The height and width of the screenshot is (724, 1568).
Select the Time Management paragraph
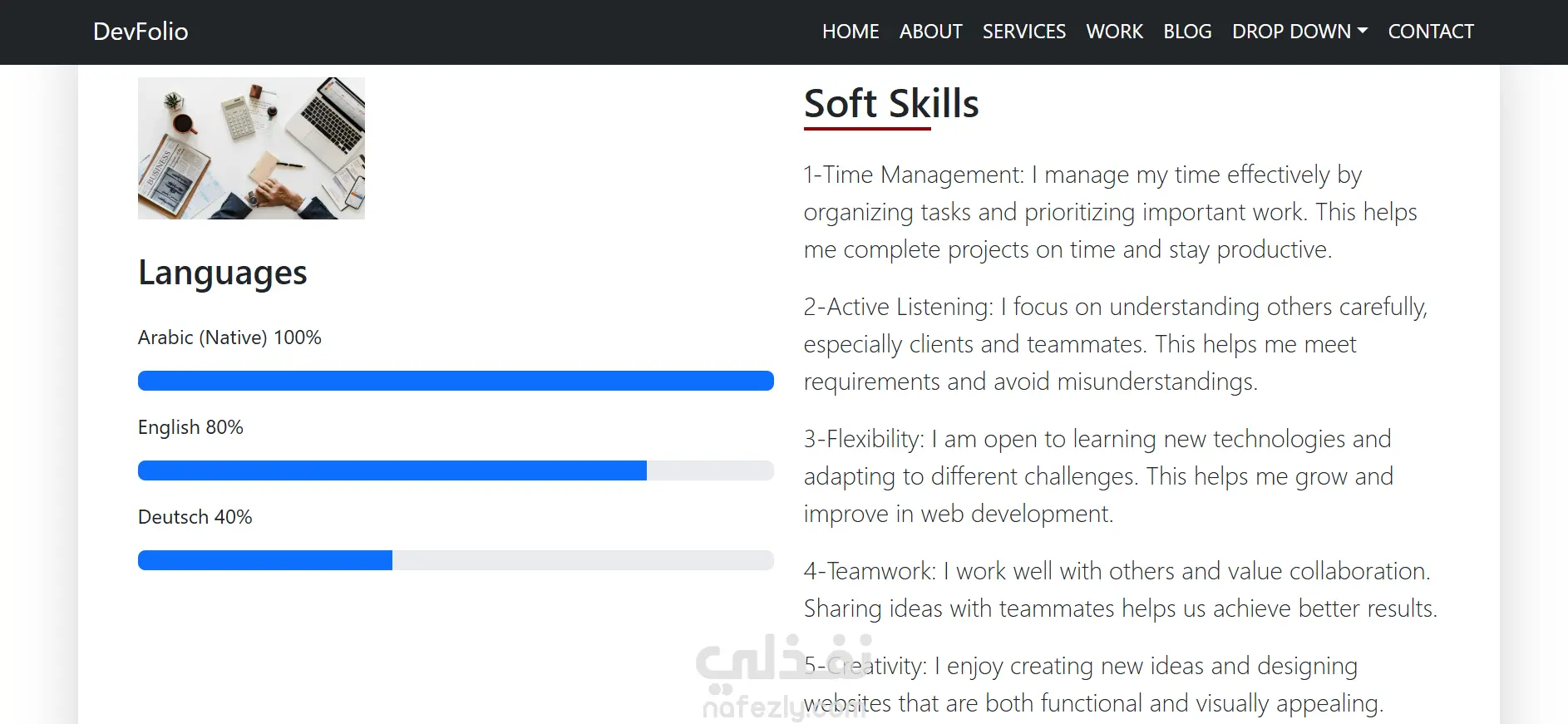1111,212
